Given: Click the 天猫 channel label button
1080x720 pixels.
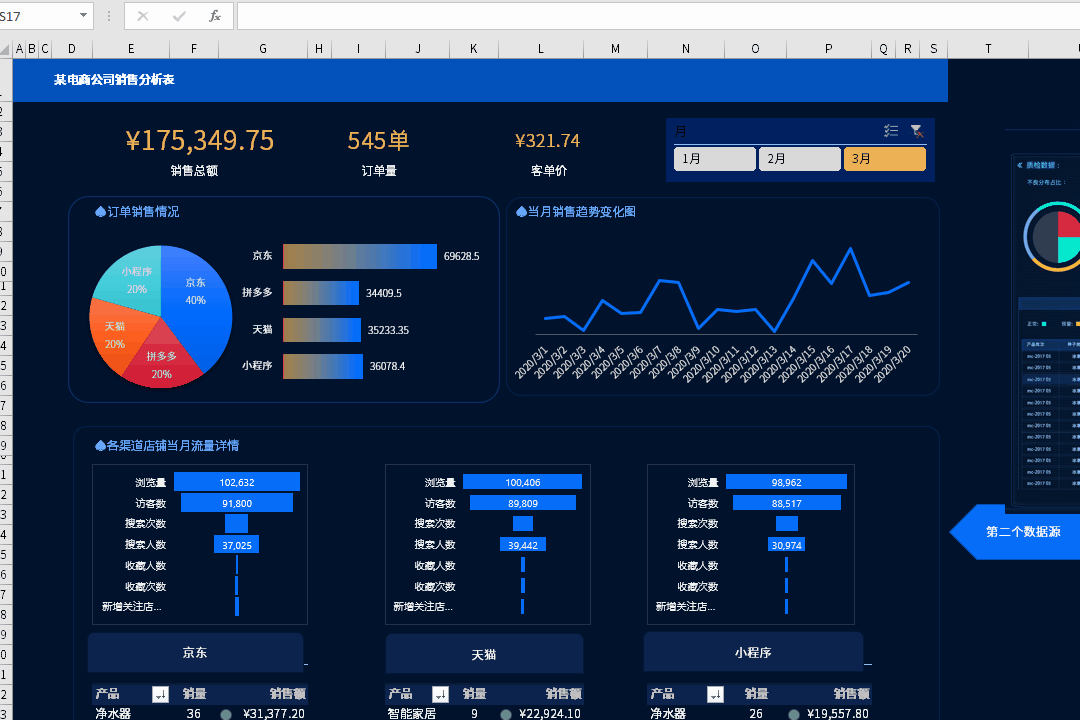Looking at the screenshot, I should 484,654.
